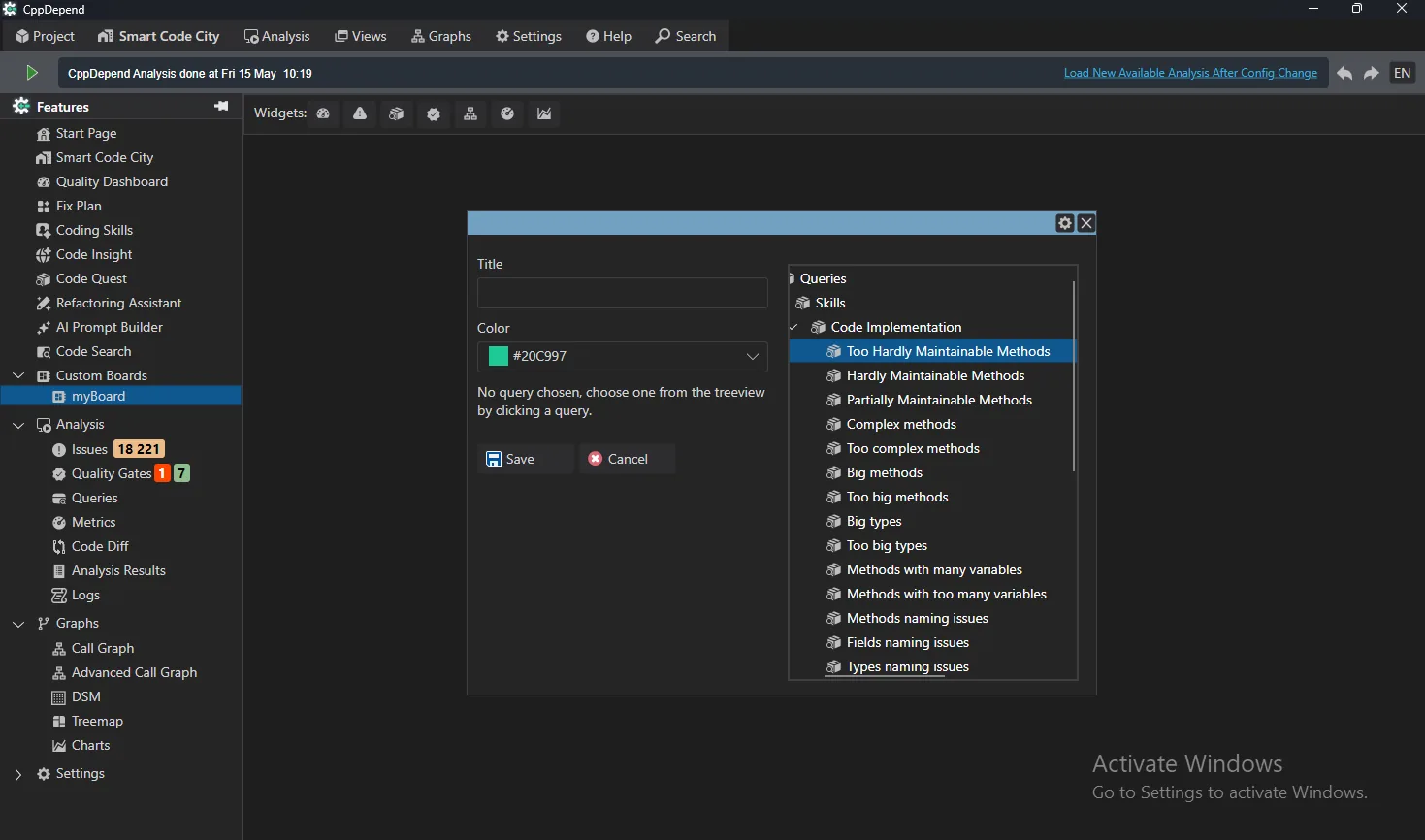Image resolution: width=1425 pixels, height=840 pixels.
Task: Collapse the Custom Boards node
Action: [x=18, y=375]
